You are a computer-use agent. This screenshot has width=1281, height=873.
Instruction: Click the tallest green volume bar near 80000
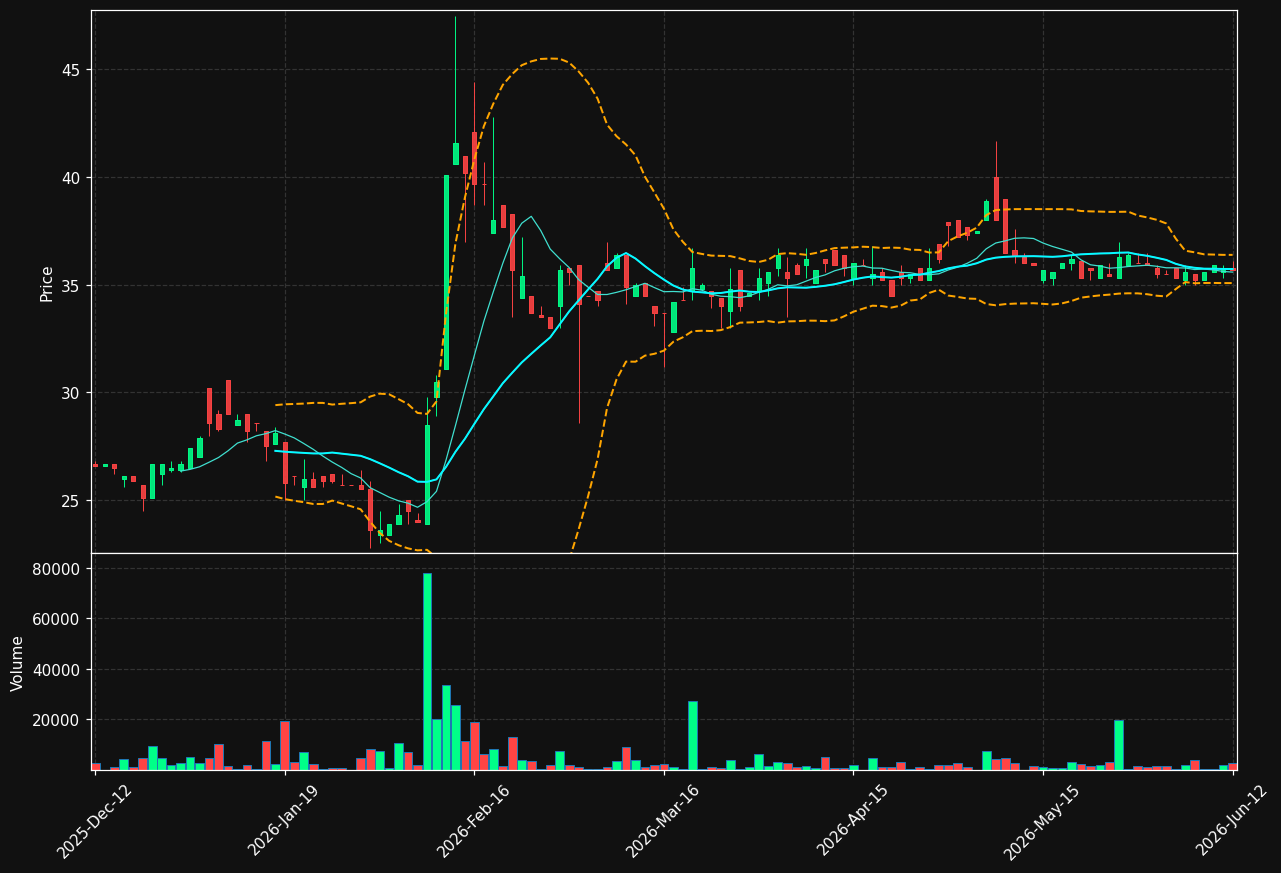(427, 671)
